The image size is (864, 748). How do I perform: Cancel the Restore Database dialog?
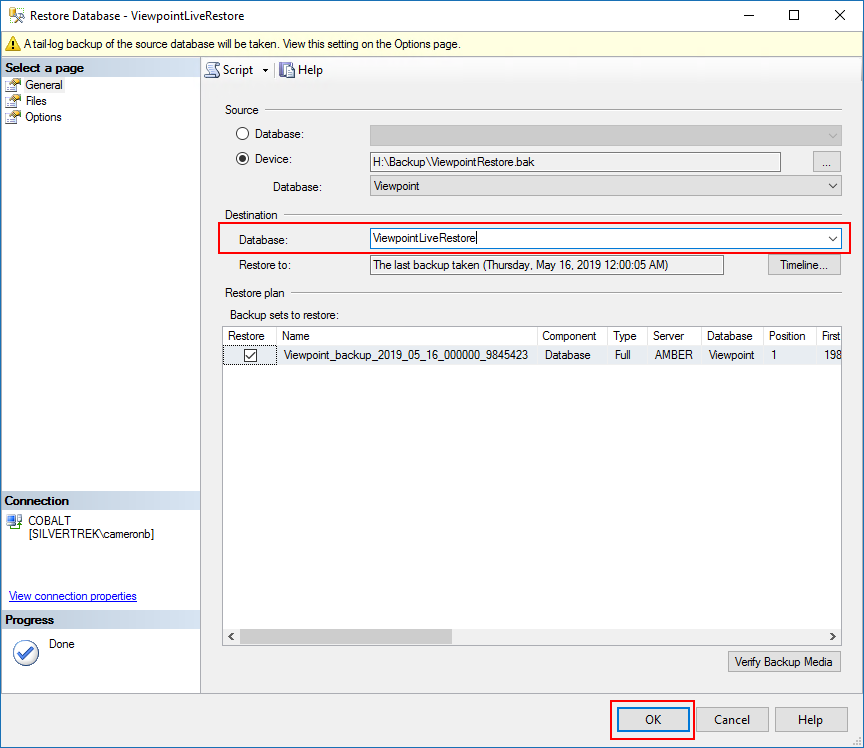[x=732, y=720]
